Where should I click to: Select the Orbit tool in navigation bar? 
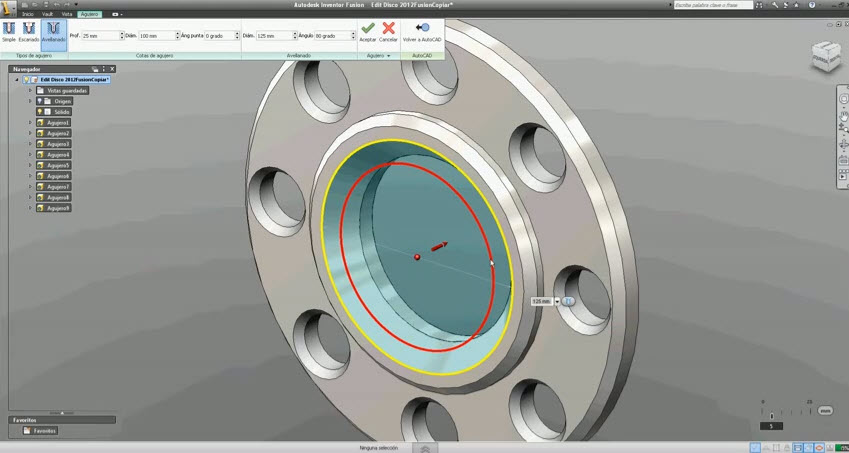point(843,145)
